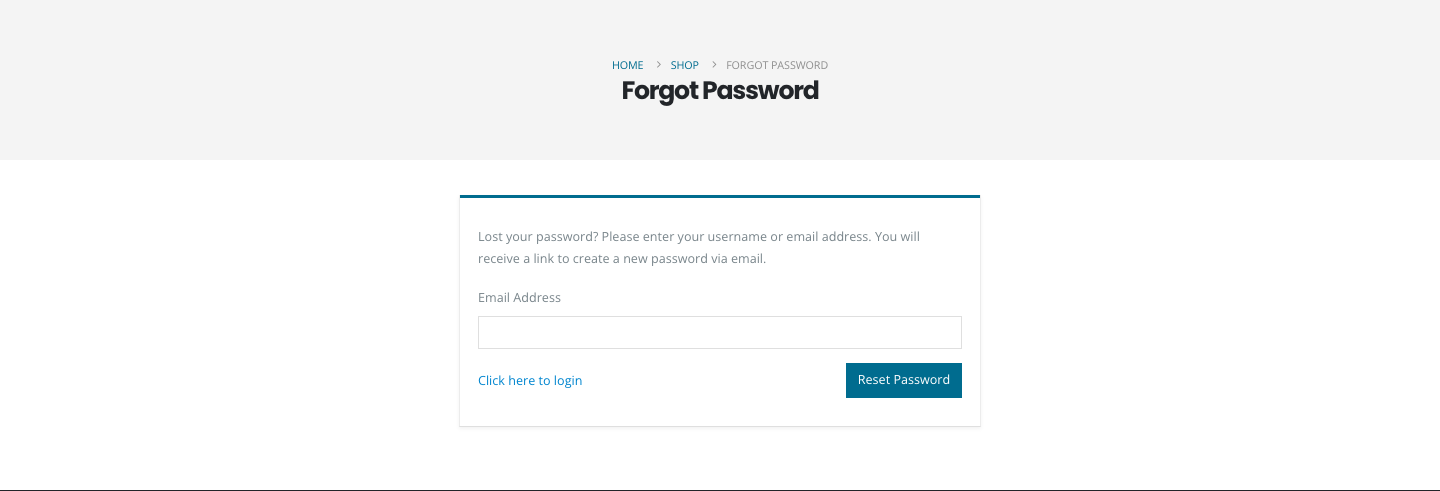
Task: Click the chevron between HOME and SHOP
Action: (x=657, y=65)
